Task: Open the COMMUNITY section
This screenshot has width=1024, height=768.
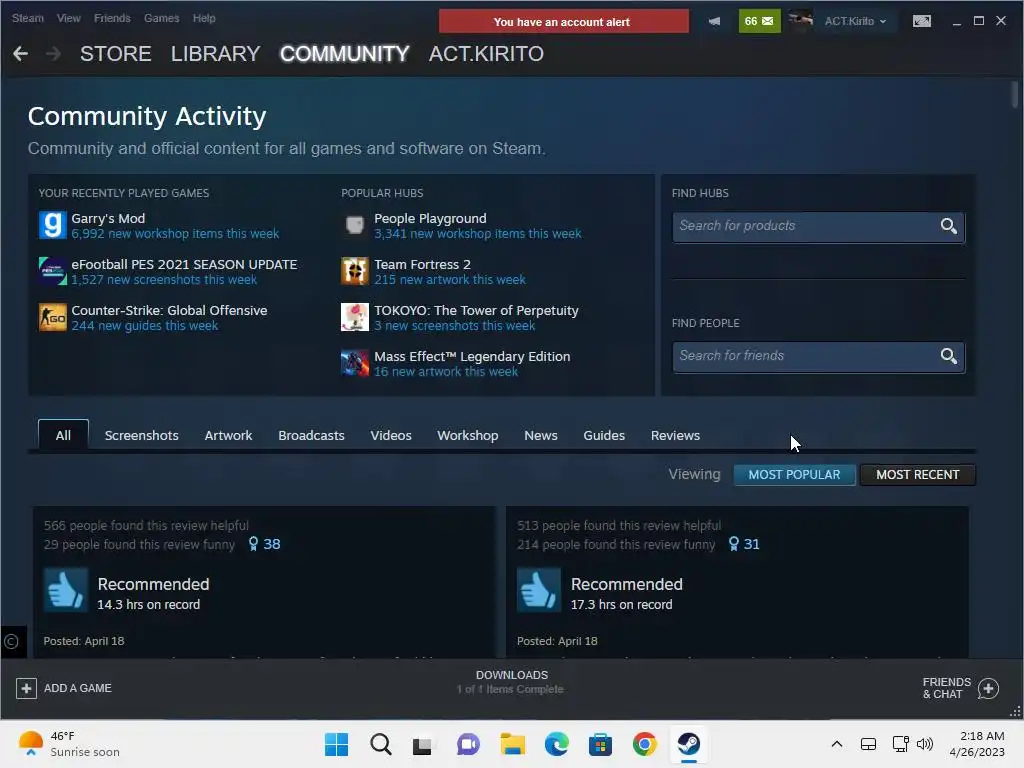Action: (344, 54)
